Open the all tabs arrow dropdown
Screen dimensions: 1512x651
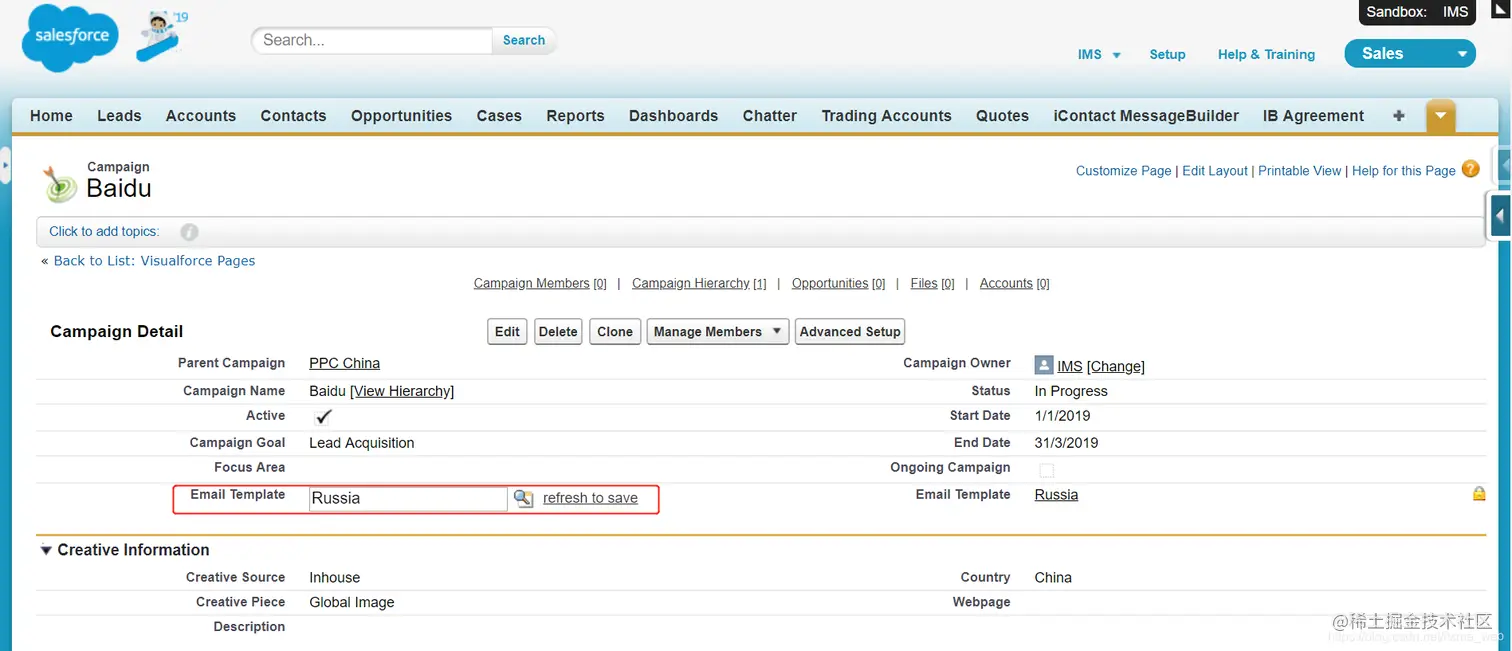[1440, 116]
